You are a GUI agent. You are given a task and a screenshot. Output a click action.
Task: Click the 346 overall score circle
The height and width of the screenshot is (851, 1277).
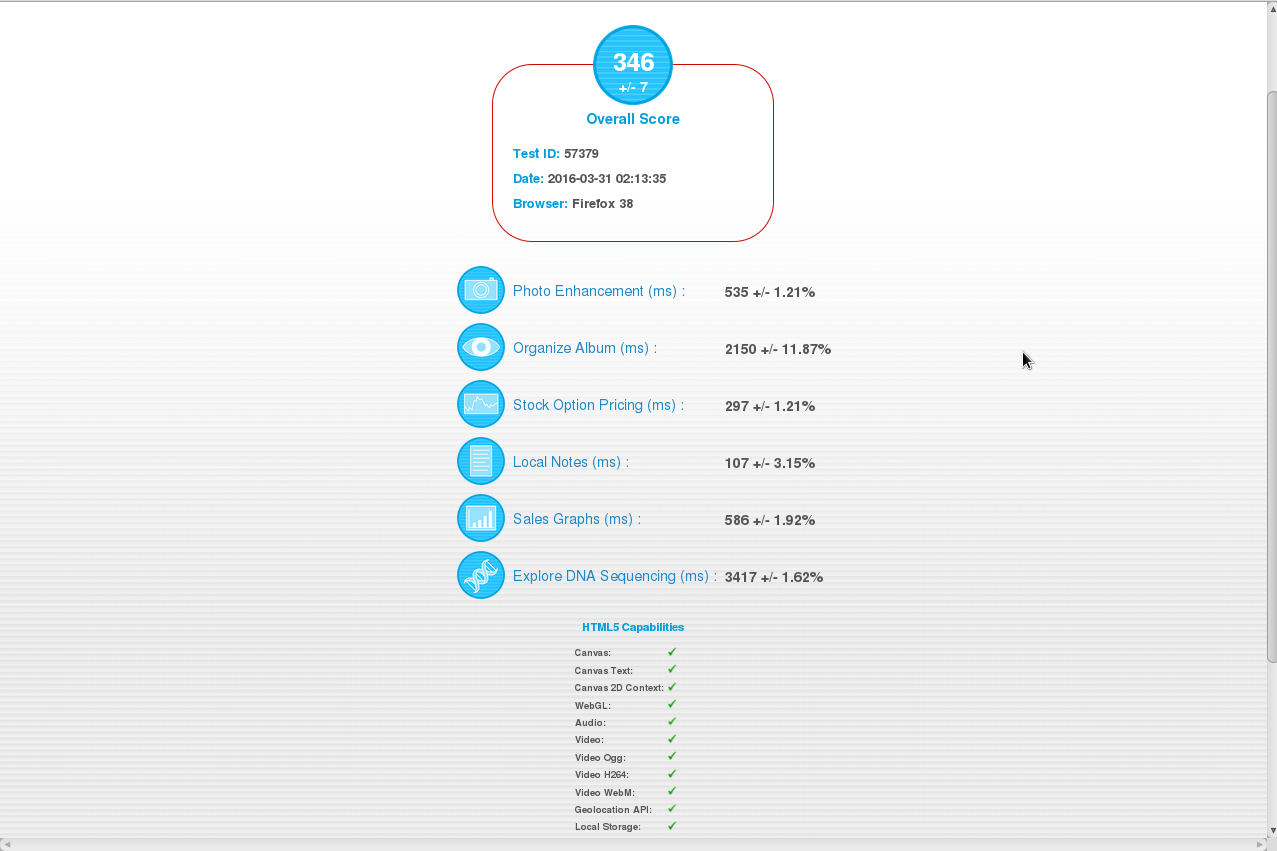tap(633, 65)
